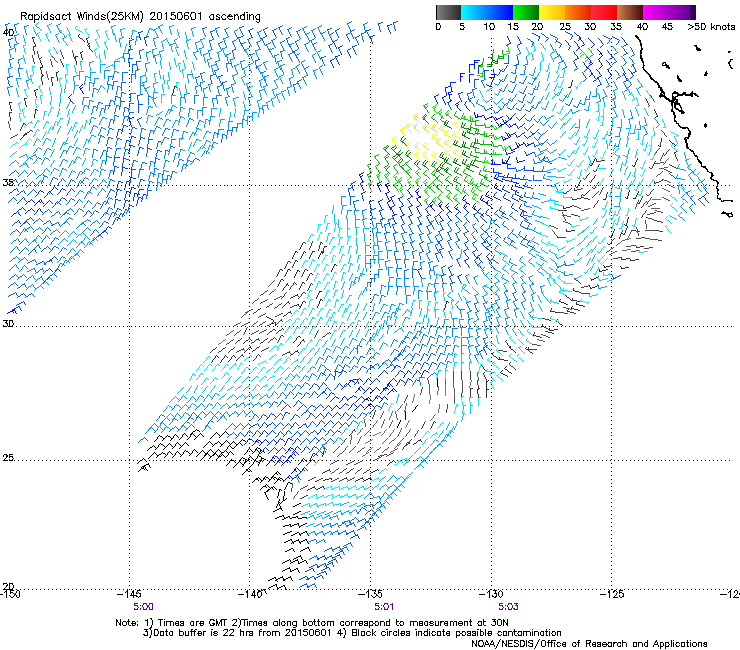740x650 pixels.
Task: Click the note line beginning 'Note: 1) Times are GMT'
Action: [x=311, y=623]
